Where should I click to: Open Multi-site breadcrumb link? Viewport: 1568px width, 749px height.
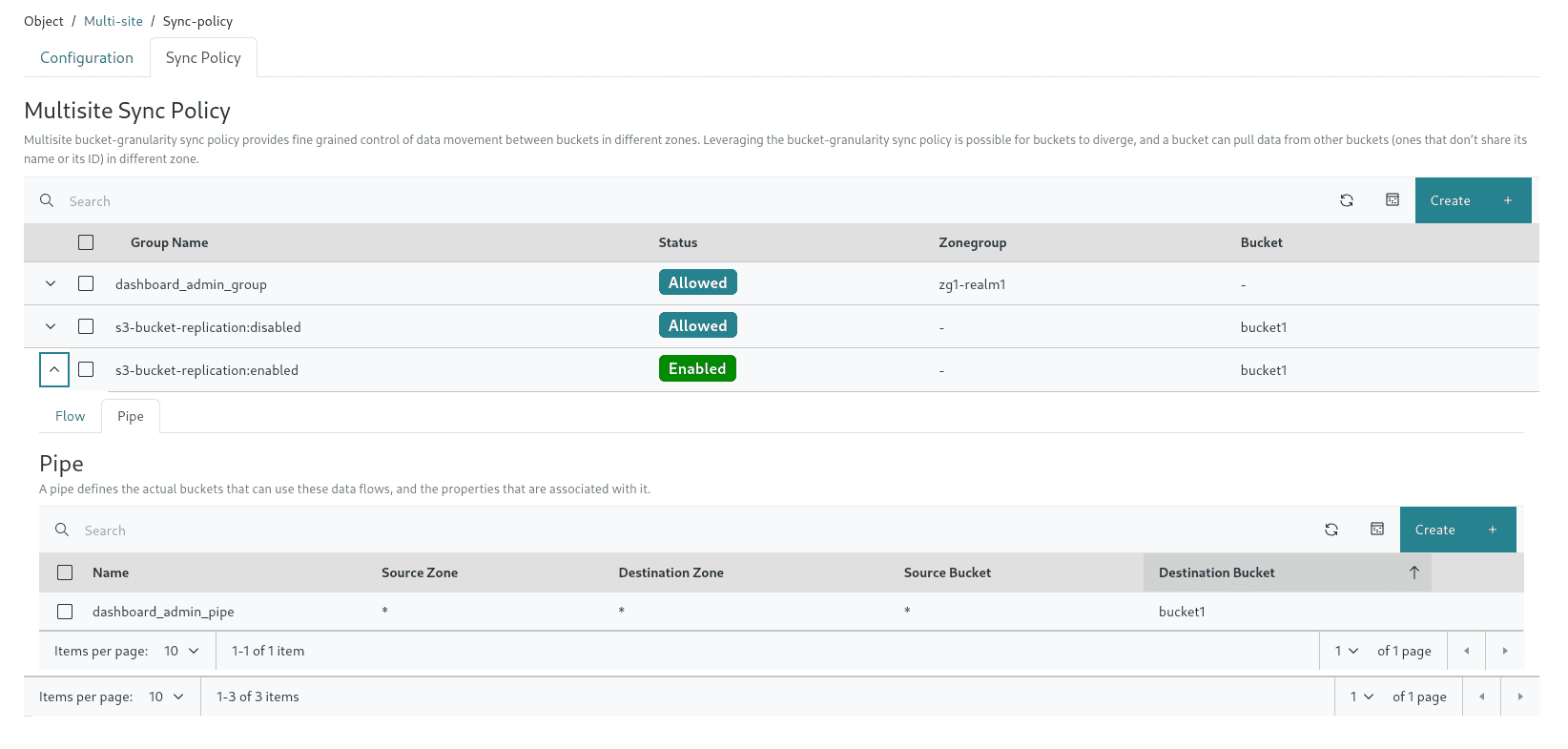[113, 21]
